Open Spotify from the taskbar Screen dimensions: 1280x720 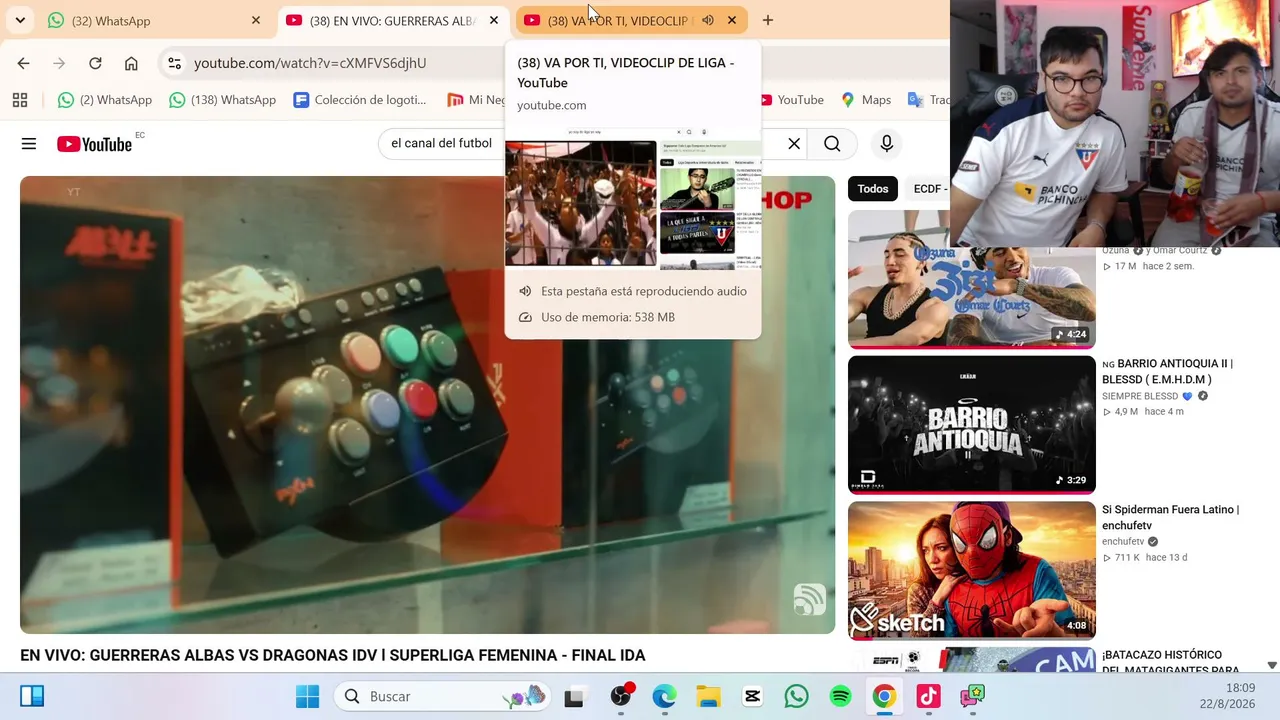tap(840, 696)
